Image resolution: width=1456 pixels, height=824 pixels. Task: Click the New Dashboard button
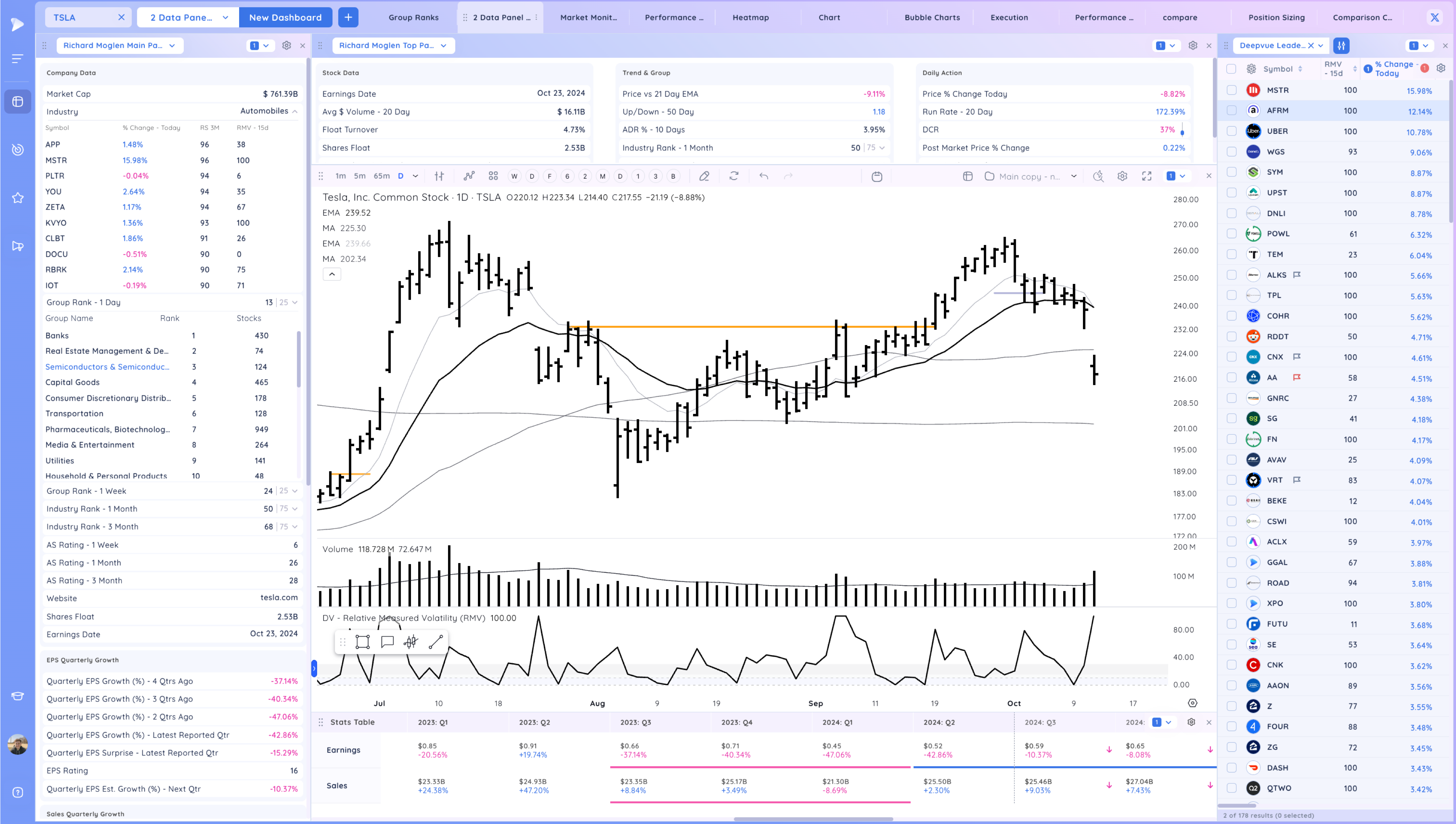(x=285, y=17)
